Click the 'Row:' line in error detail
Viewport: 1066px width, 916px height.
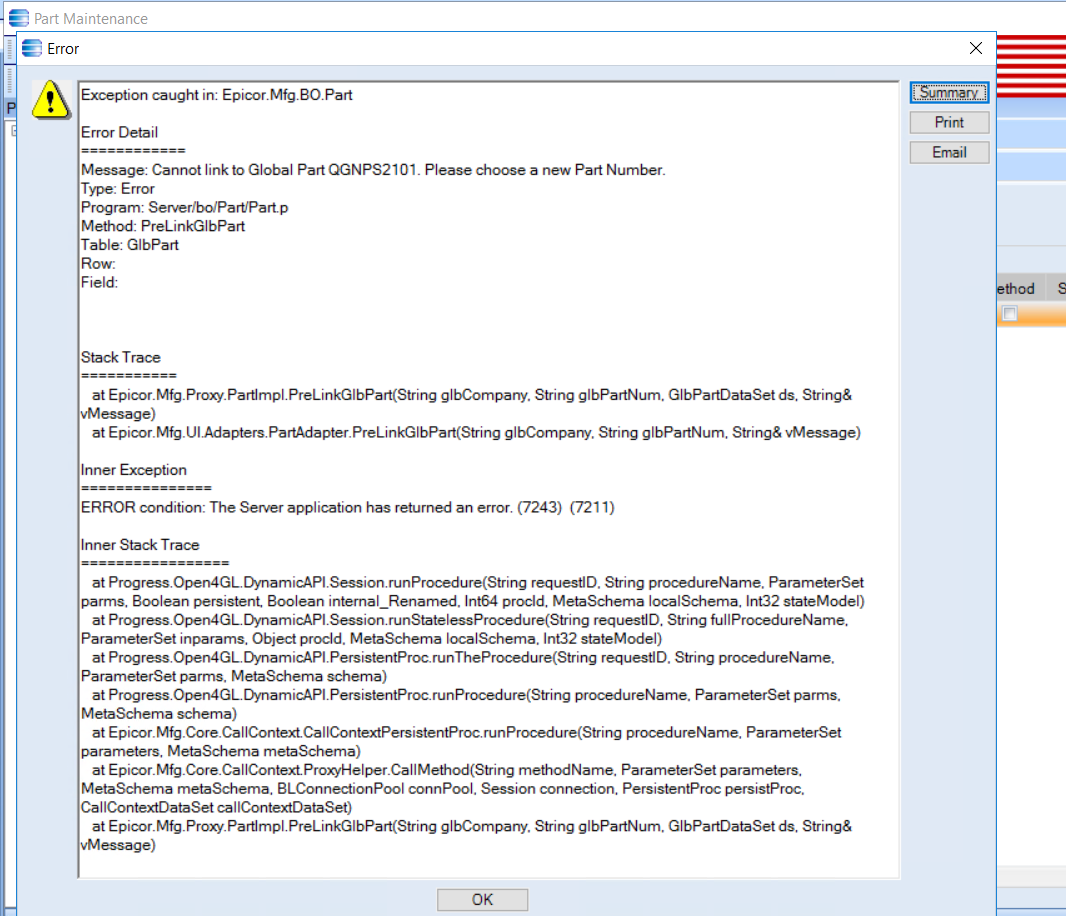click(98, 263)
